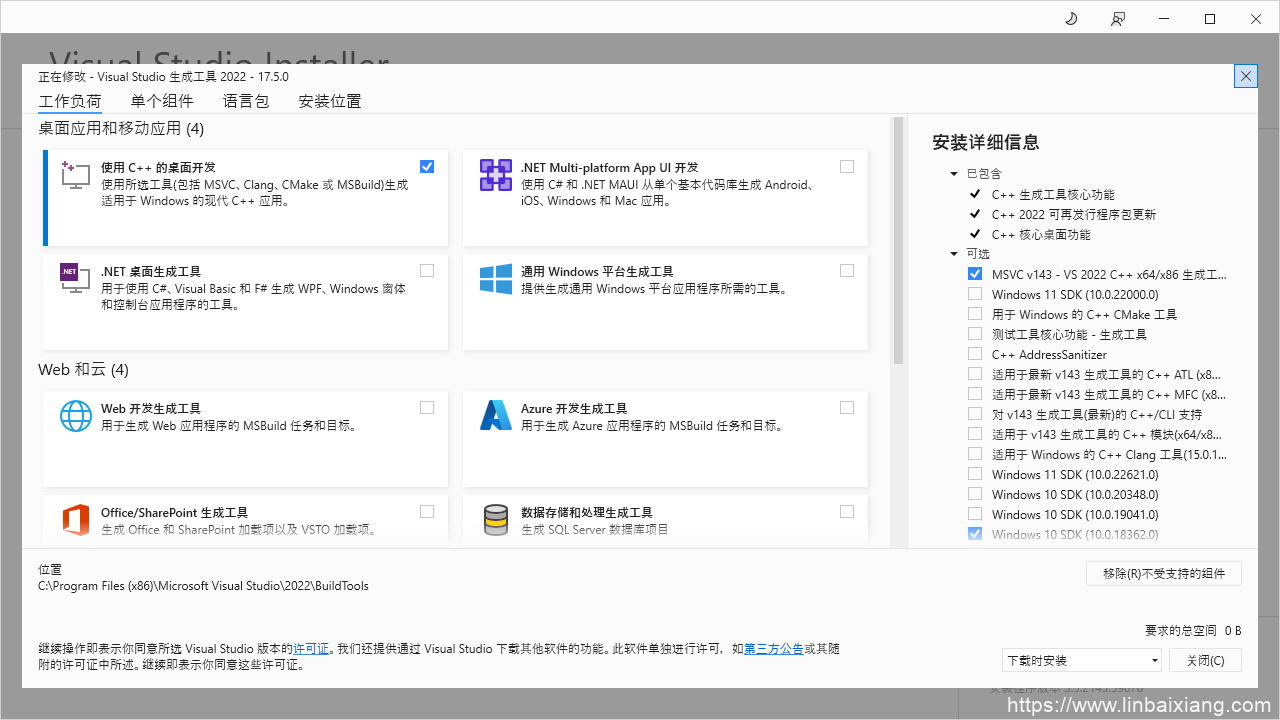Click the .NET Multi-platform App UI 开发 icon
1280x720 pixels.
pos(495,175)
